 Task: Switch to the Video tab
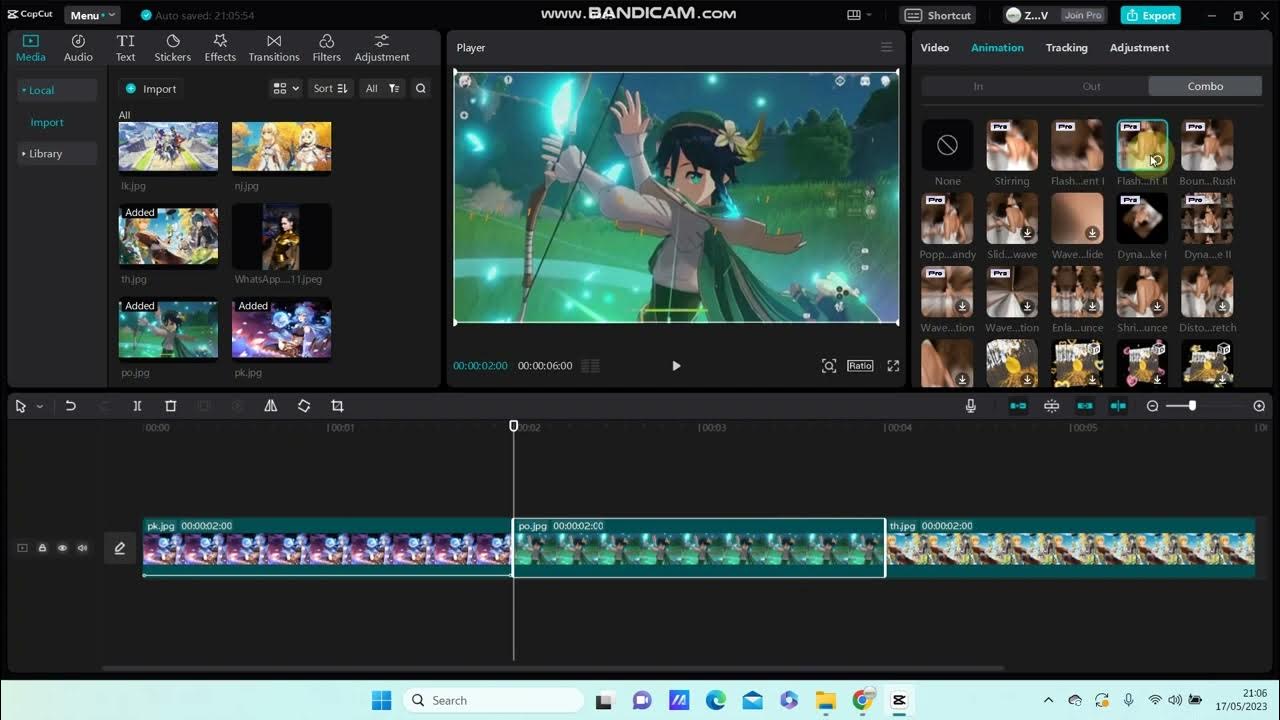coord(934,48)
